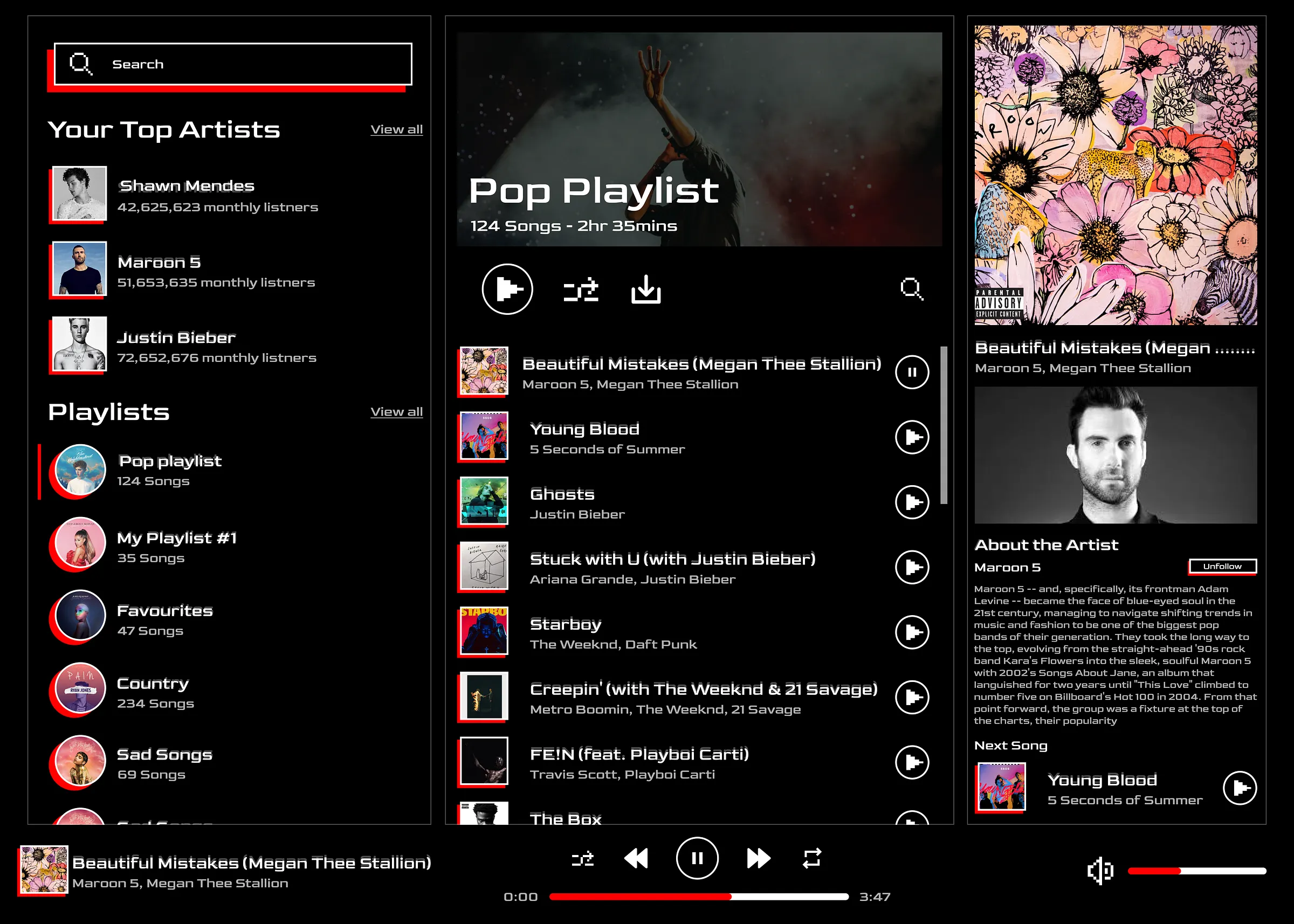Image resolution: width=1294 pixels, height=924 pixels.
Task: Click the Ghosts album cover
Action: [x=484, y=501]
